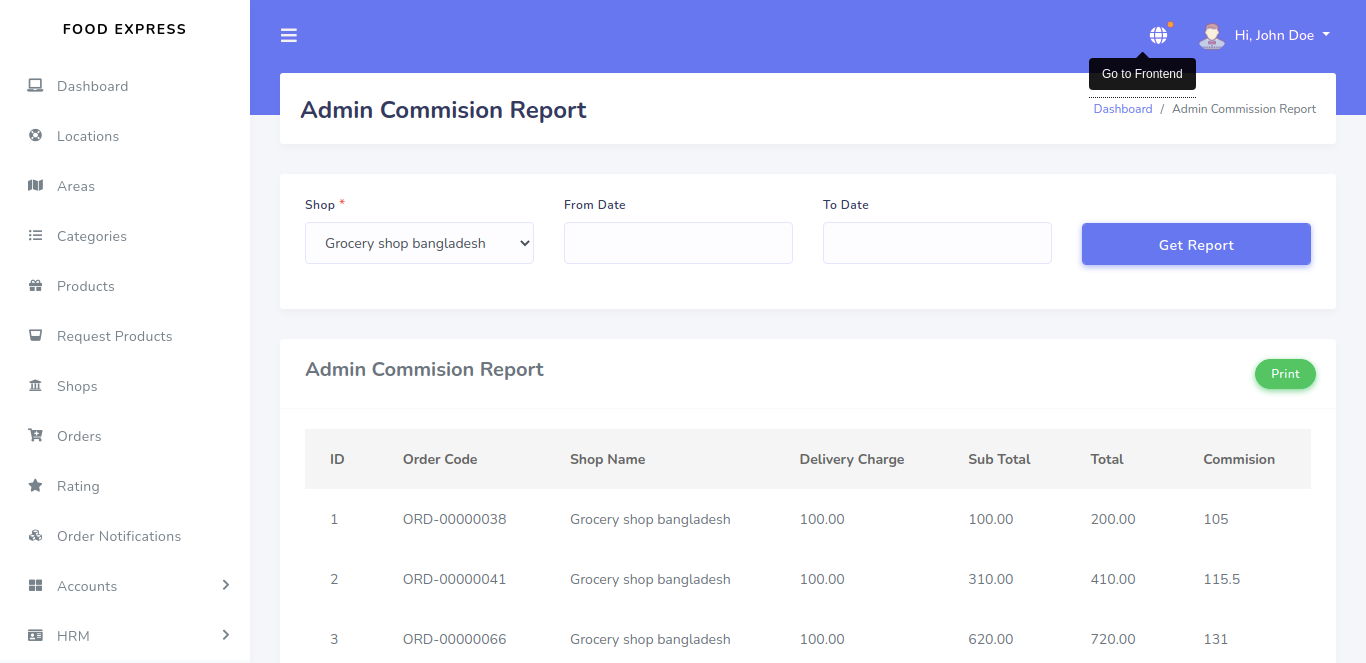Click the Delivery Charge column header
1366x663 pixels.
tap(852, 459)
